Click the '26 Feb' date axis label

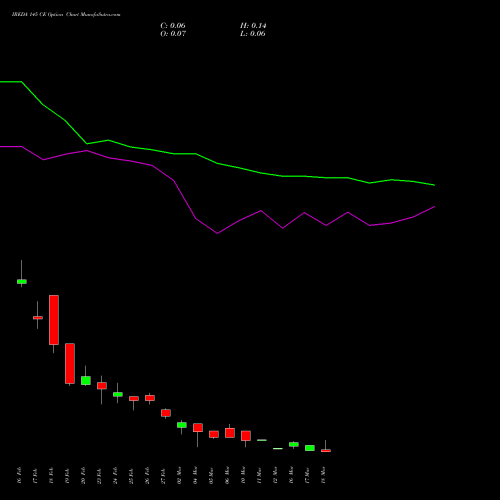pyautogui.click(x=147, y=475)
